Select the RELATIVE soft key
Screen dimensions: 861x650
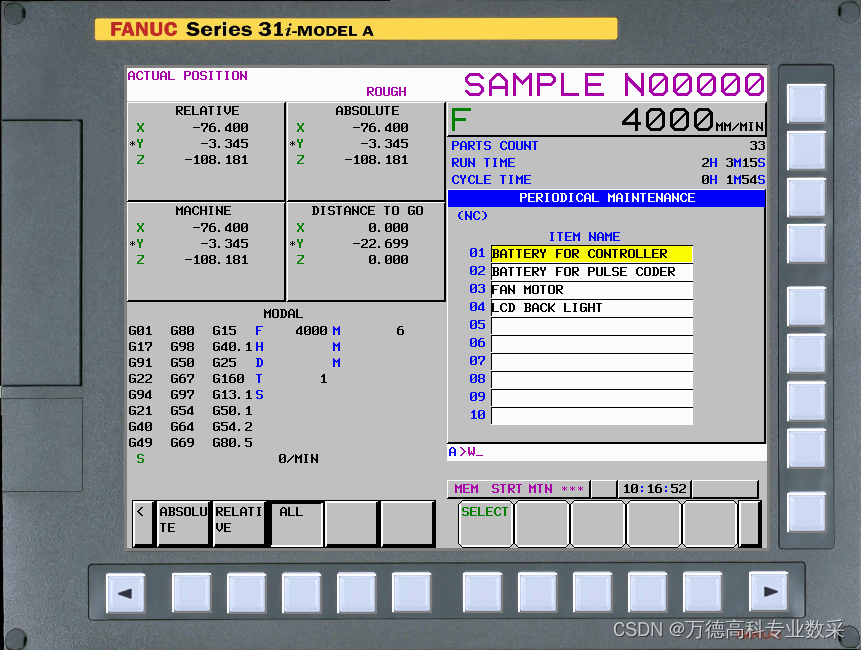(239, 524)
